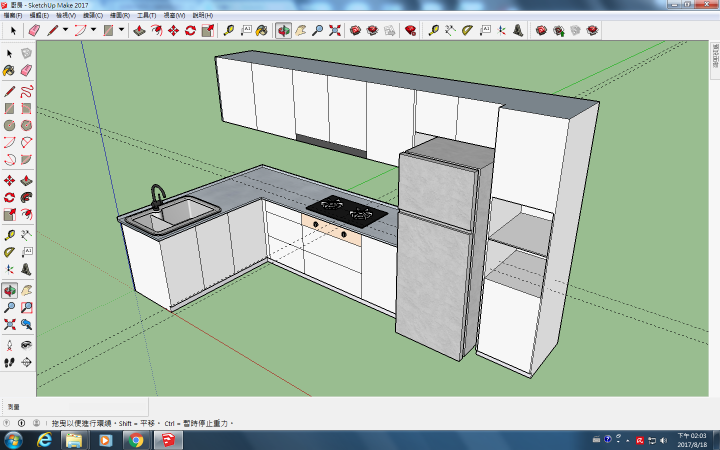Select the Dimension tool in left palette
This screenshot has width=720, height=450.
[x=26, y=235]
